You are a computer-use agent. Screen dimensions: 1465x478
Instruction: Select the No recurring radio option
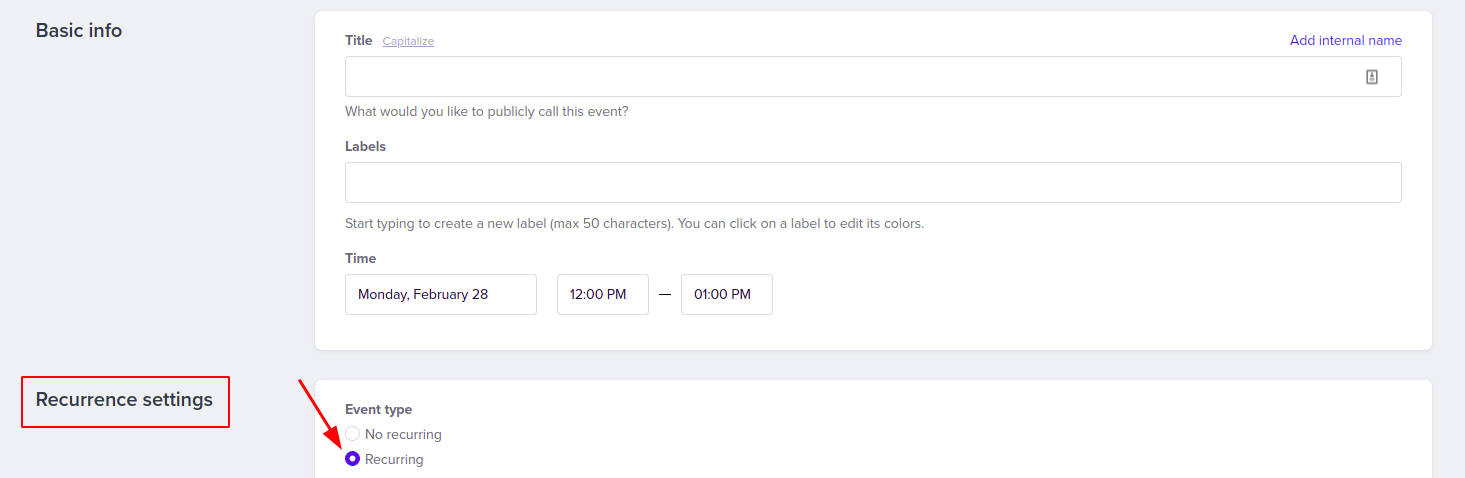(x=352, y=434)
